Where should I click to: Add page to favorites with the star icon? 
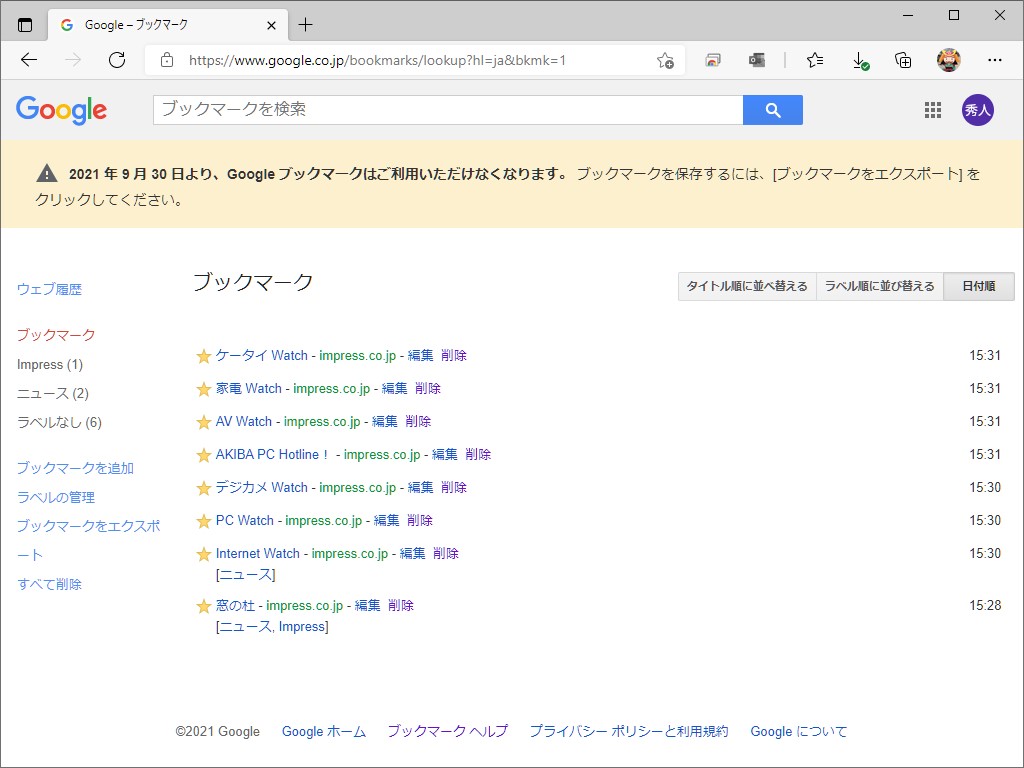tap(665, 60)
